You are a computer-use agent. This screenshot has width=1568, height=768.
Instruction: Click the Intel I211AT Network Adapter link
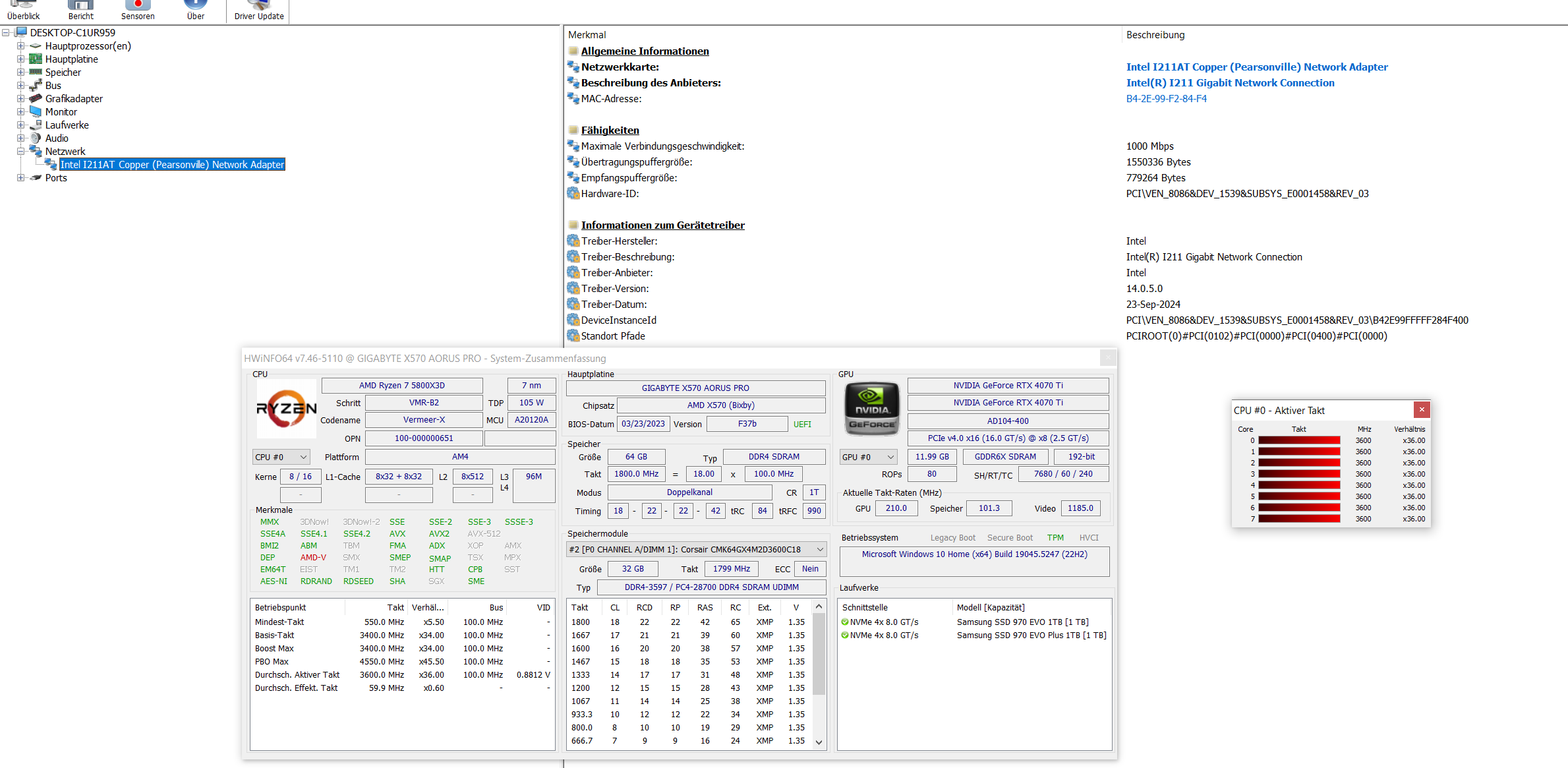1256,67
